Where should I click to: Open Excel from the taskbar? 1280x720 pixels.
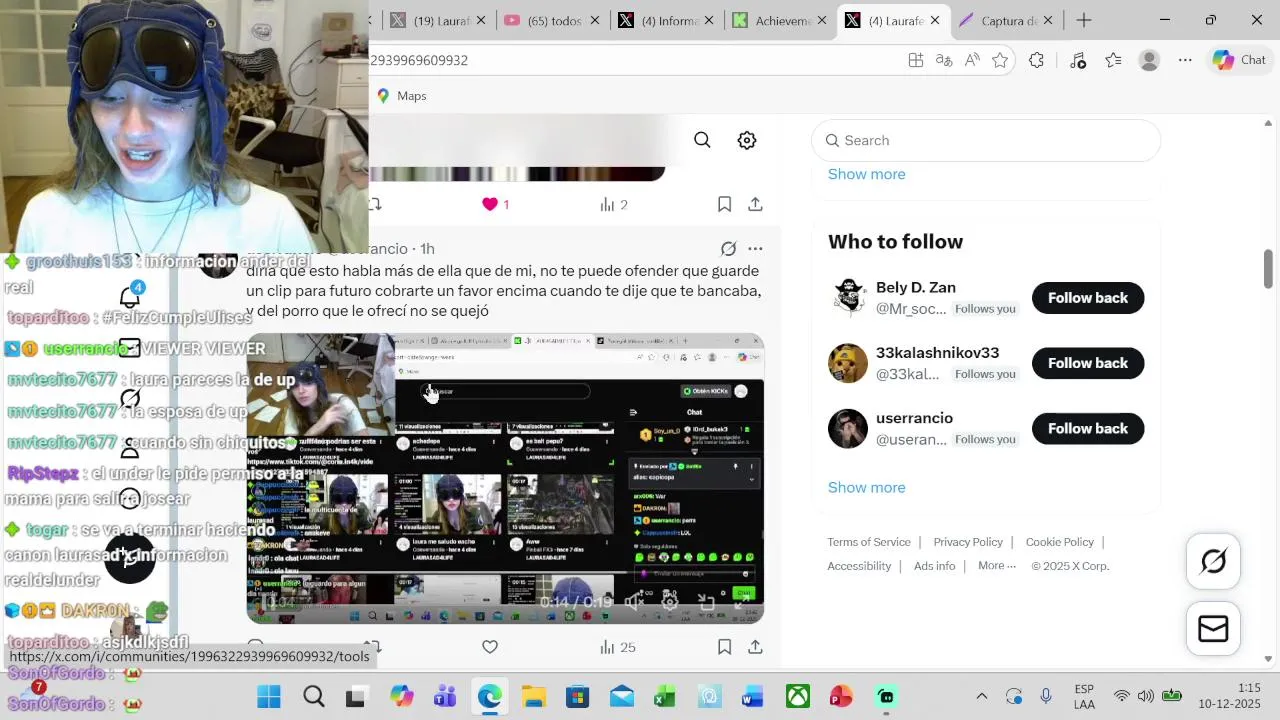coord(665,697)
